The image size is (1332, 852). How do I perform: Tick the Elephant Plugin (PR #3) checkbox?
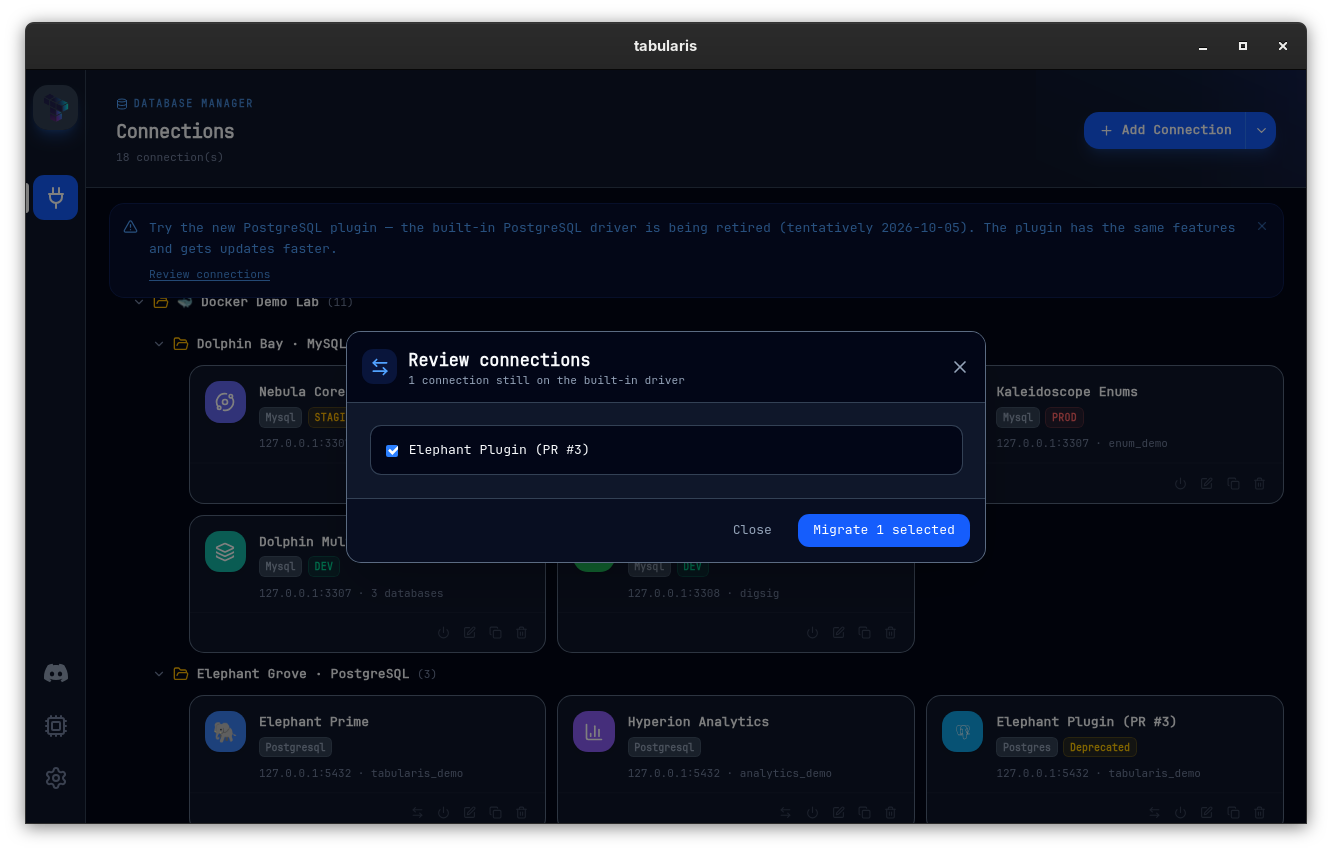pos(392,451)
